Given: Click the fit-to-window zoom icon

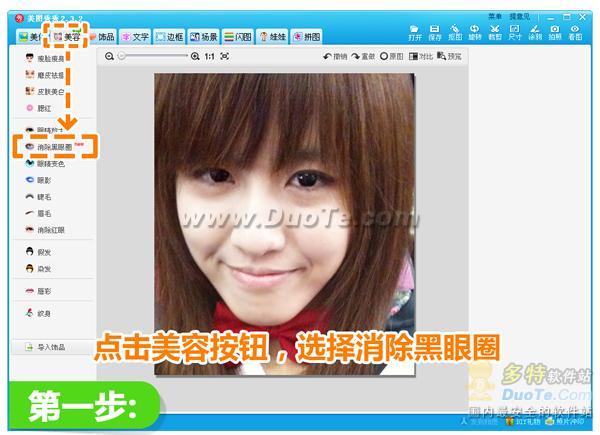Looking at the screenshot, I should [x=225, y=56].
